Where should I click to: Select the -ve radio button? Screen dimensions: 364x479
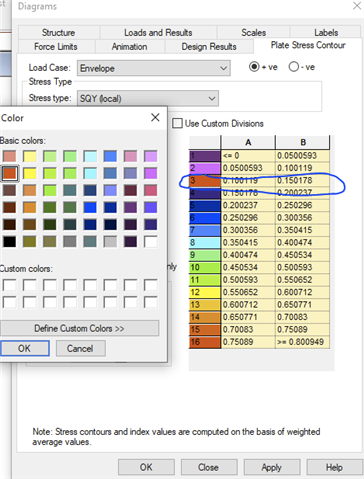pos(294,67)
